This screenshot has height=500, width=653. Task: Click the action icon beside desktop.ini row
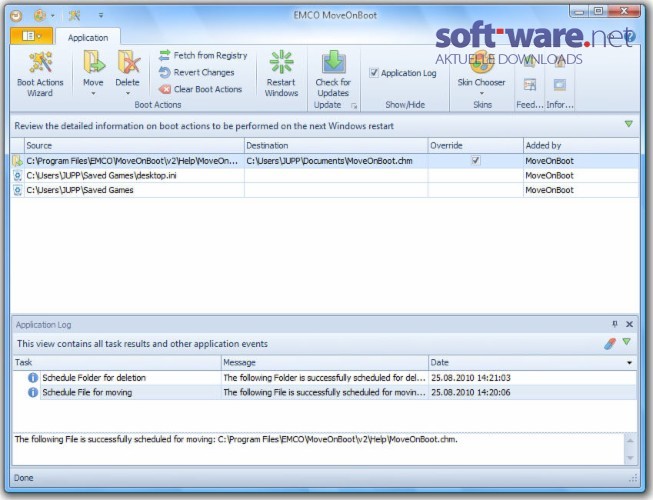(x=17, y=175)
